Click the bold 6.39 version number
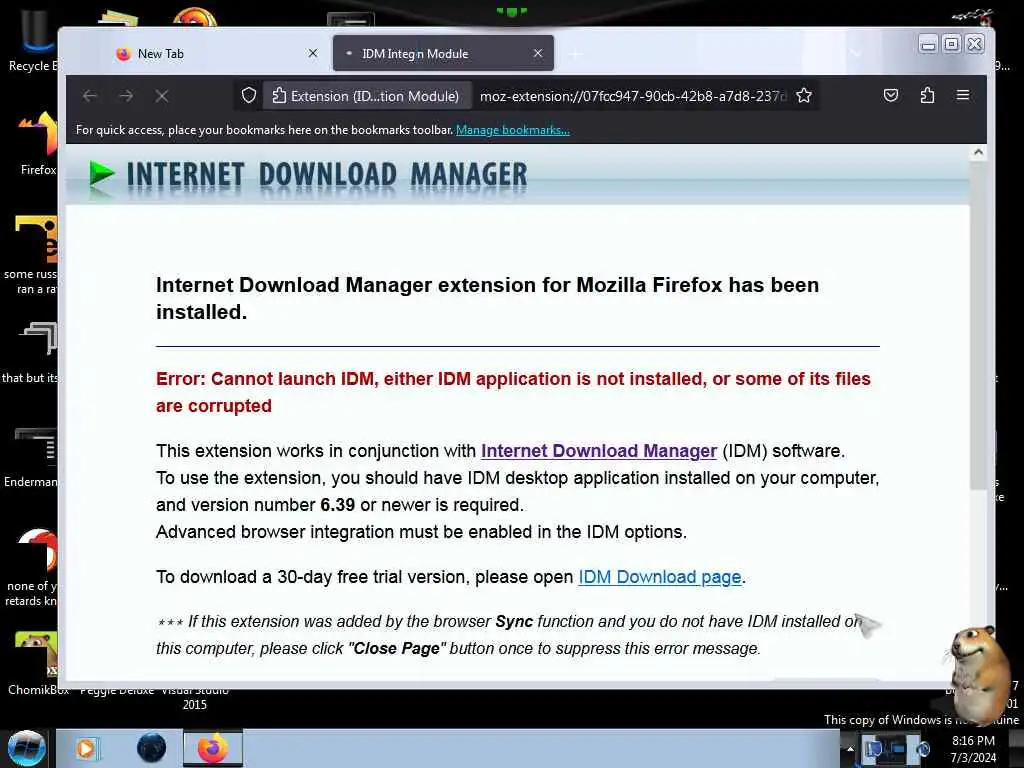 [337, 505]
